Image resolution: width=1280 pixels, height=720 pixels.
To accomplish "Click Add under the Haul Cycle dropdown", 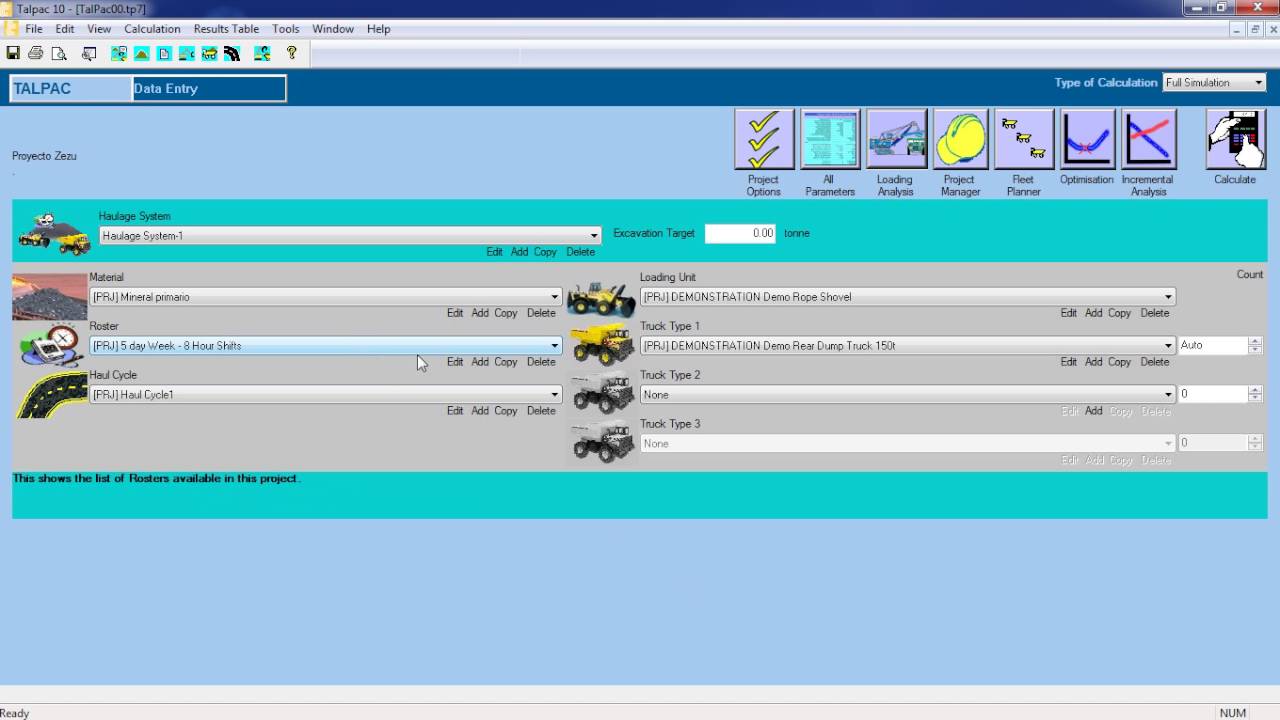I will [480, 411].
